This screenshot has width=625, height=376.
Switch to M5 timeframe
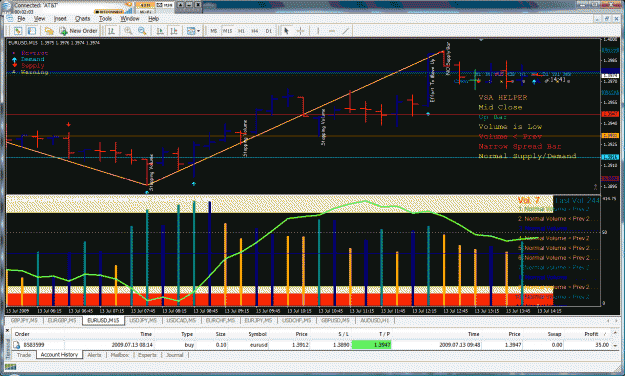tap(214, 31)
